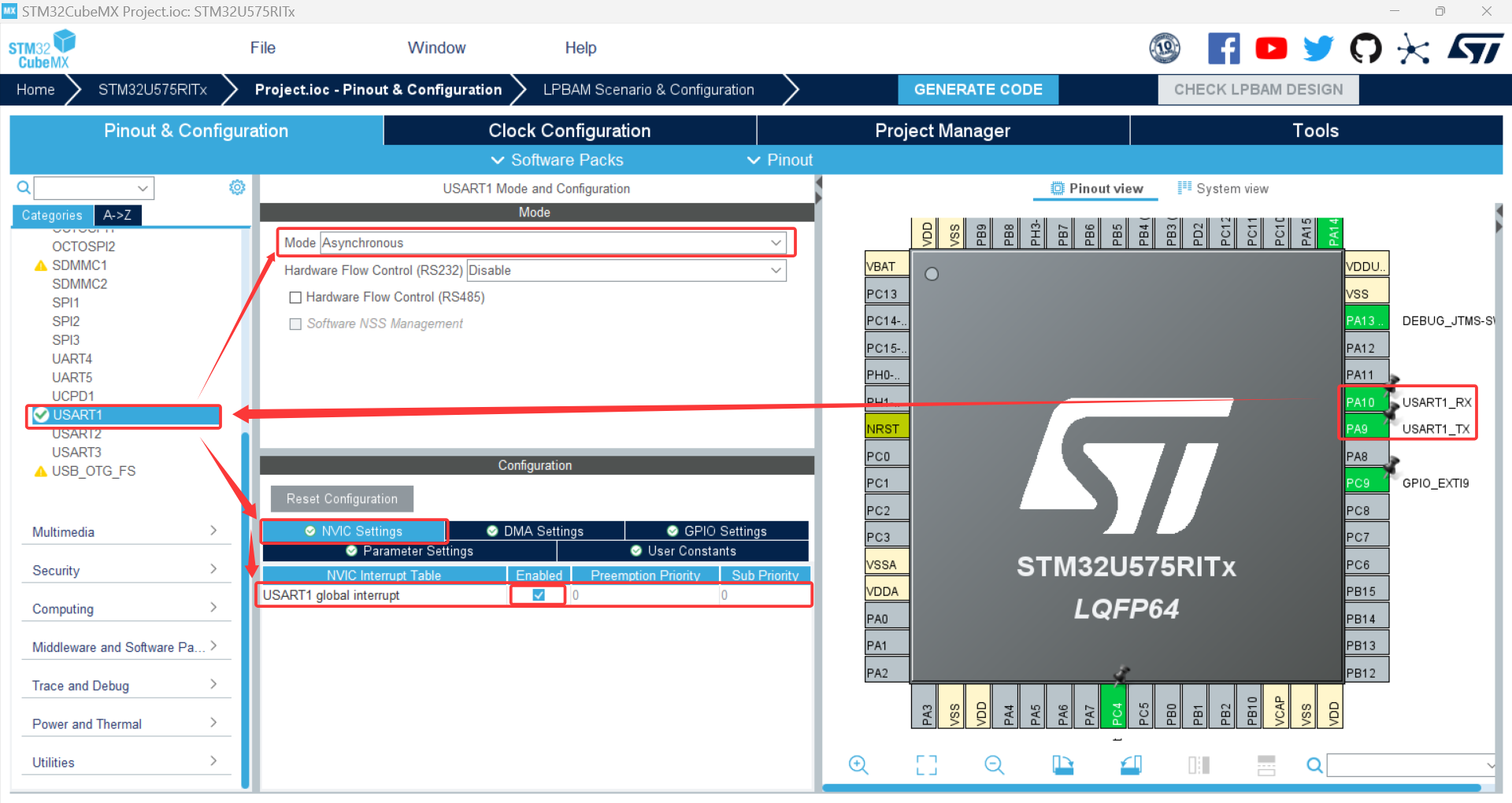This screenshot has width=1512, height=803.
Task: Expand the Power and Thermal category
Action: (126, 724)
